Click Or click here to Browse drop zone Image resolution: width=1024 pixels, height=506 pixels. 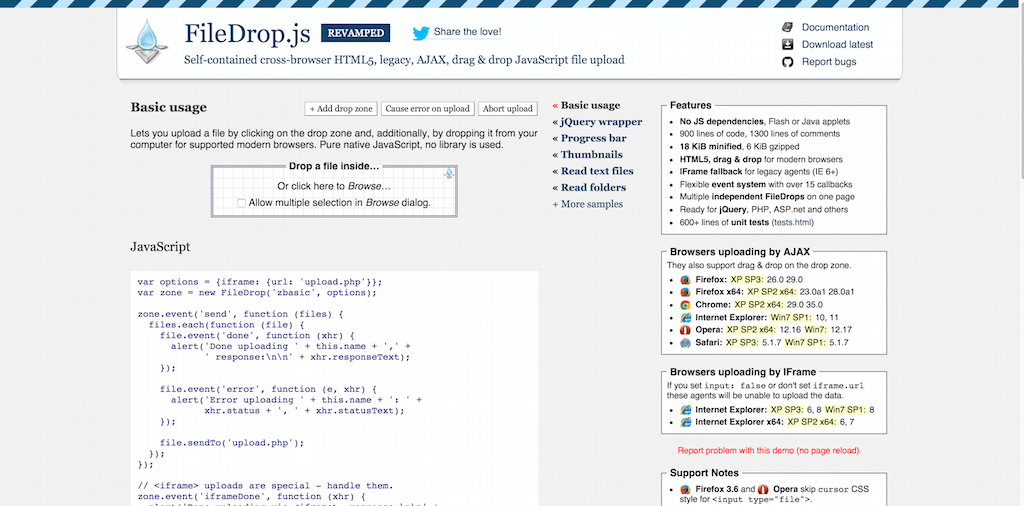334,186
